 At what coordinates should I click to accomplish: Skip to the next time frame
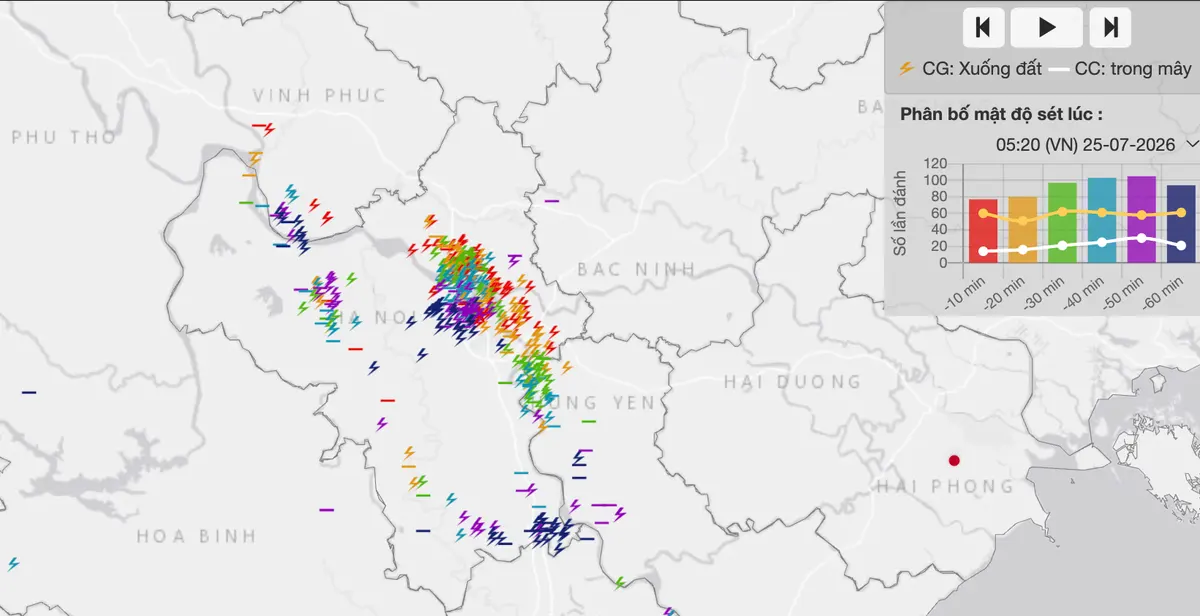(1110, 27)
